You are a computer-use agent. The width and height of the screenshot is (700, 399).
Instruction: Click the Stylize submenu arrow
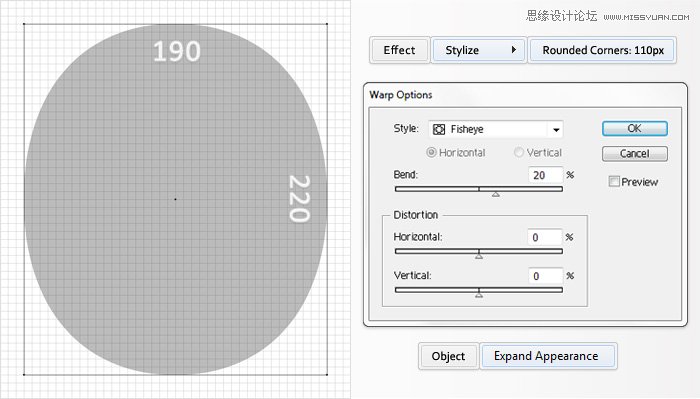point(514,50)
